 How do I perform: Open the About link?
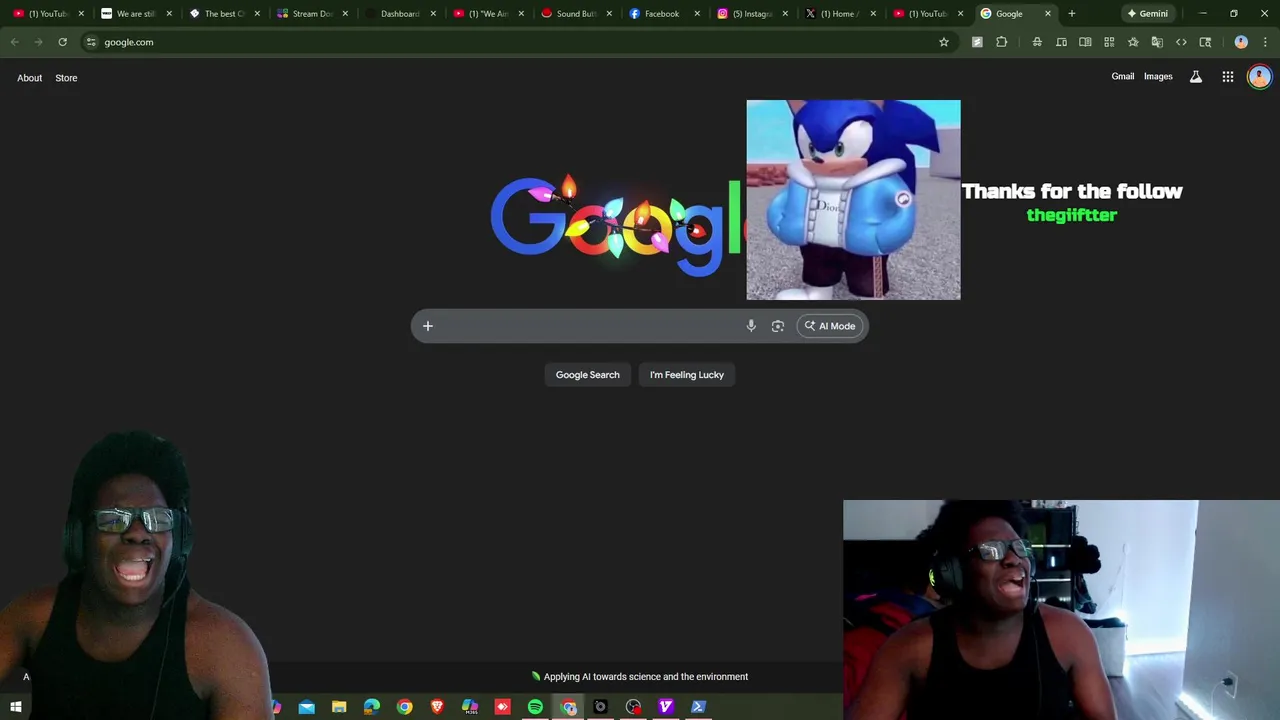(x=29, y=78)
